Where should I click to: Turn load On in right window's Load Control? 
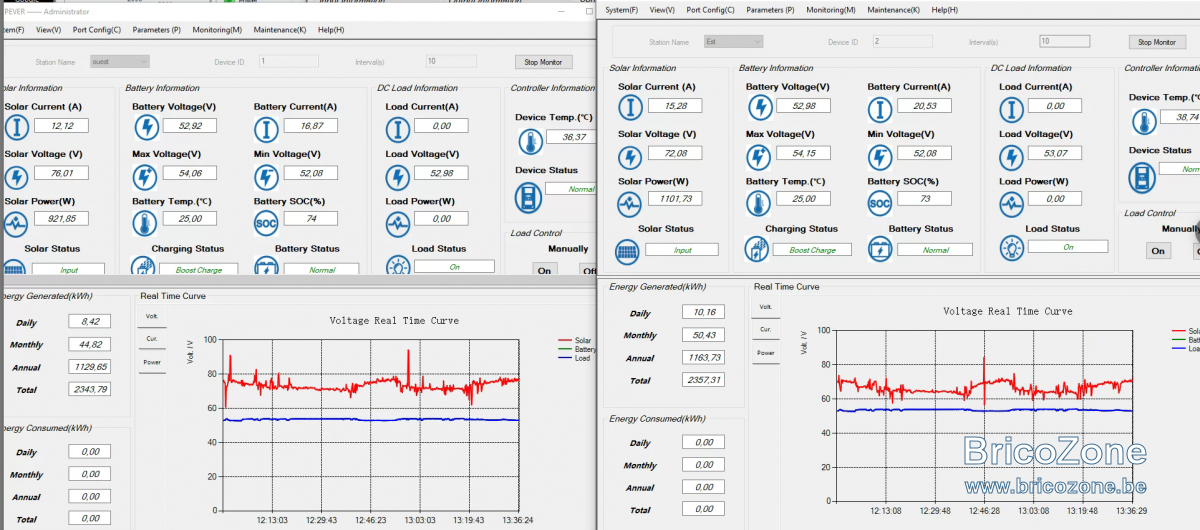tap(1158, 250)
